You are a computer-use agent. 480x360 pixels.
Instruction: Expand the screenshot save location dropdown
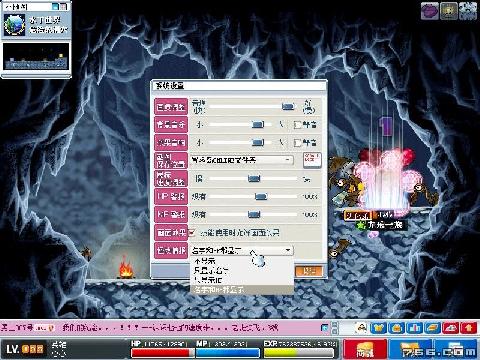(x=287, y=160)
